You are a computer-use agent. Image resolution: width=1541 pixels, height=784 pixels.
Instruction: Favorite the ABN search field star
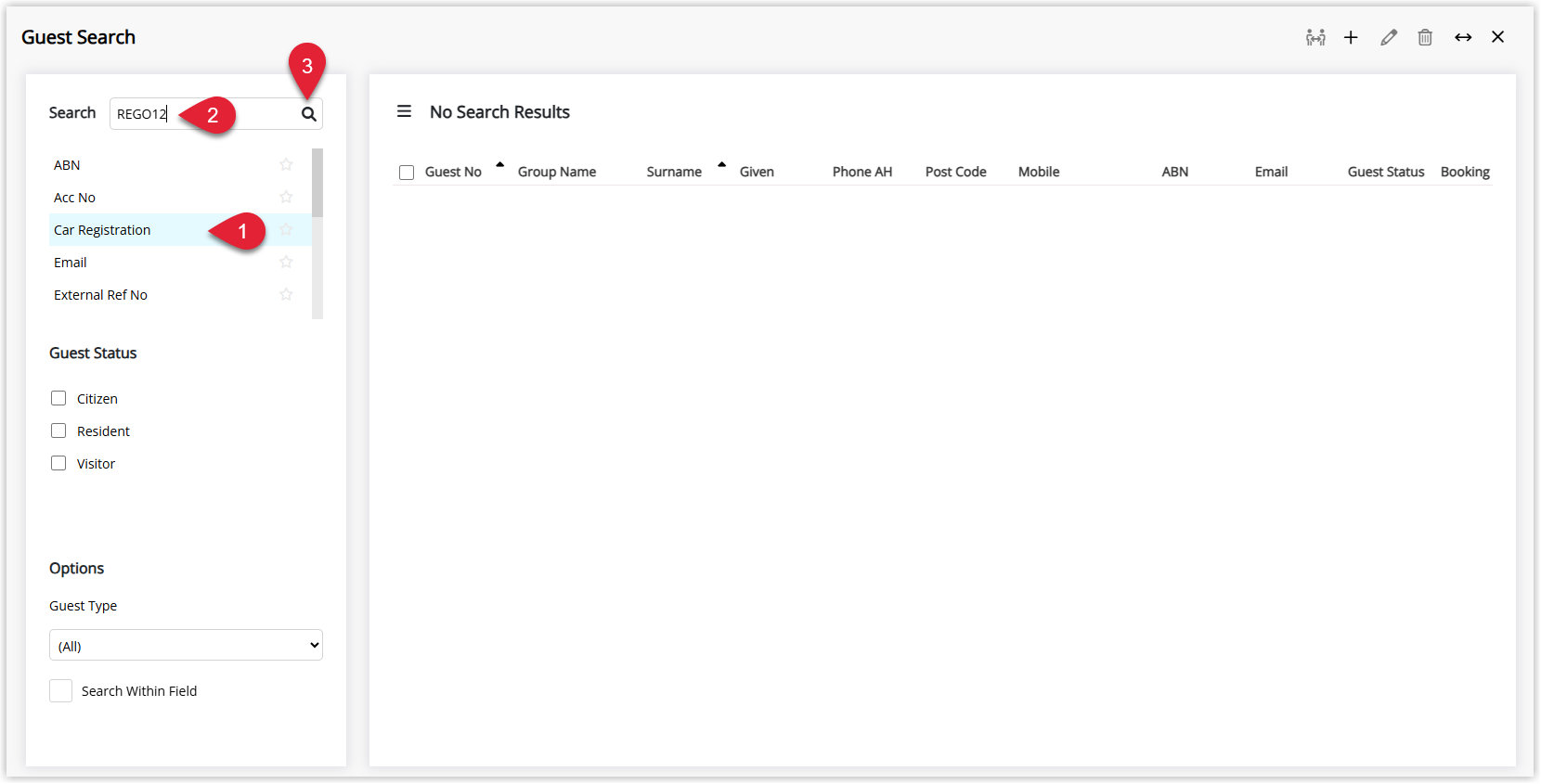coord(286,164)
